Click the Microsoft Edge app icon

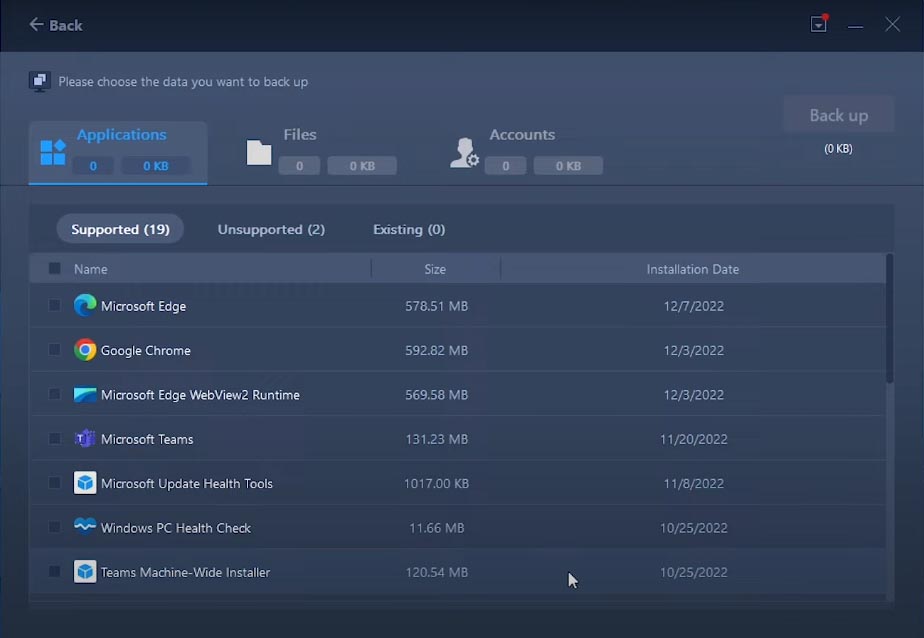click(x=85, y=305)
